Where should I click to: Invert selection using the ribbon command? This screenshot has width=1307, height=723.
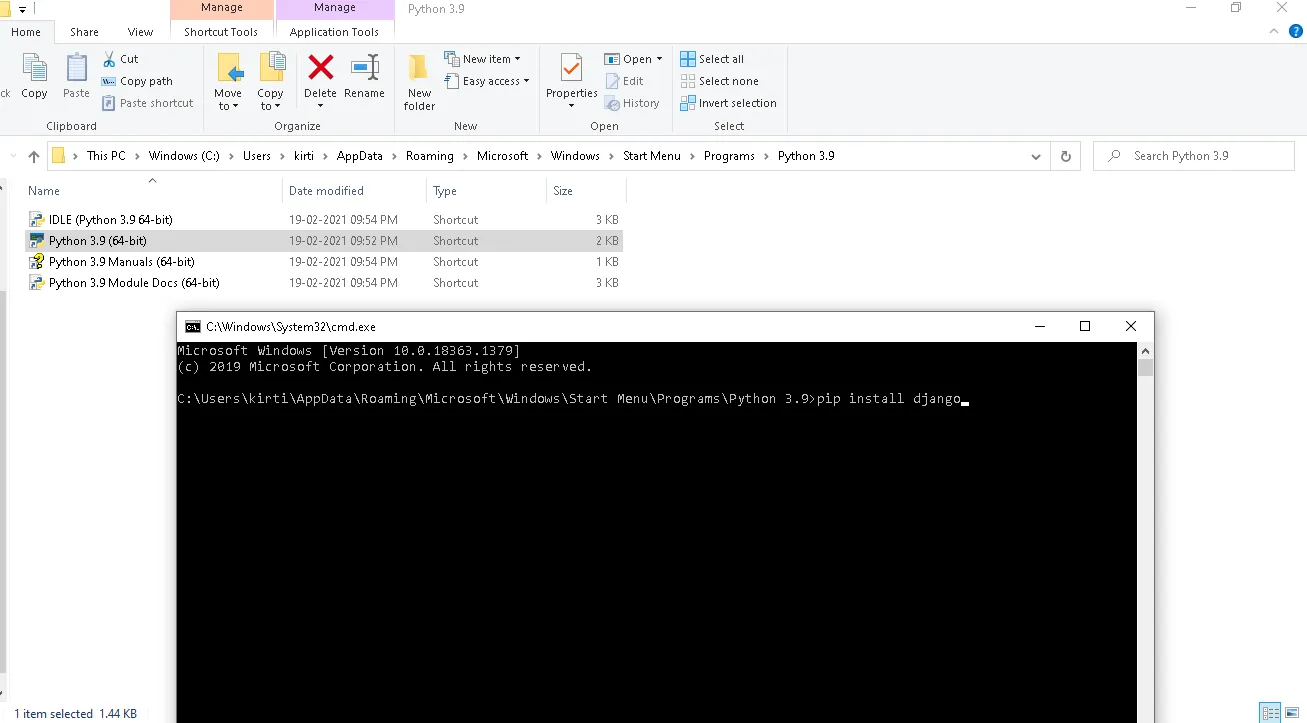click(728, 103)
